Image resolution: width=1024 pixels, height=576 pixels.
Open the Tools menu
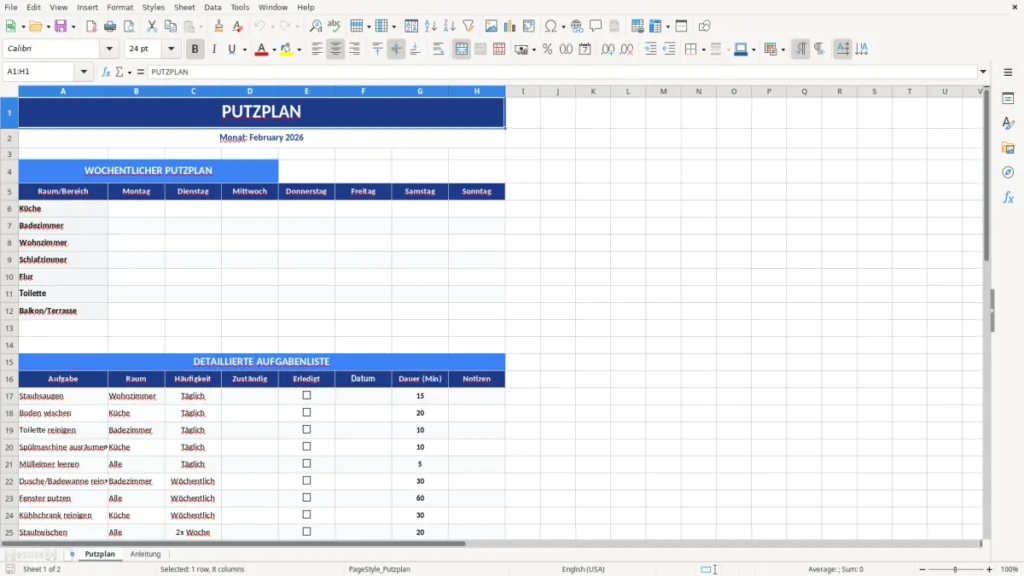point(240,7)
